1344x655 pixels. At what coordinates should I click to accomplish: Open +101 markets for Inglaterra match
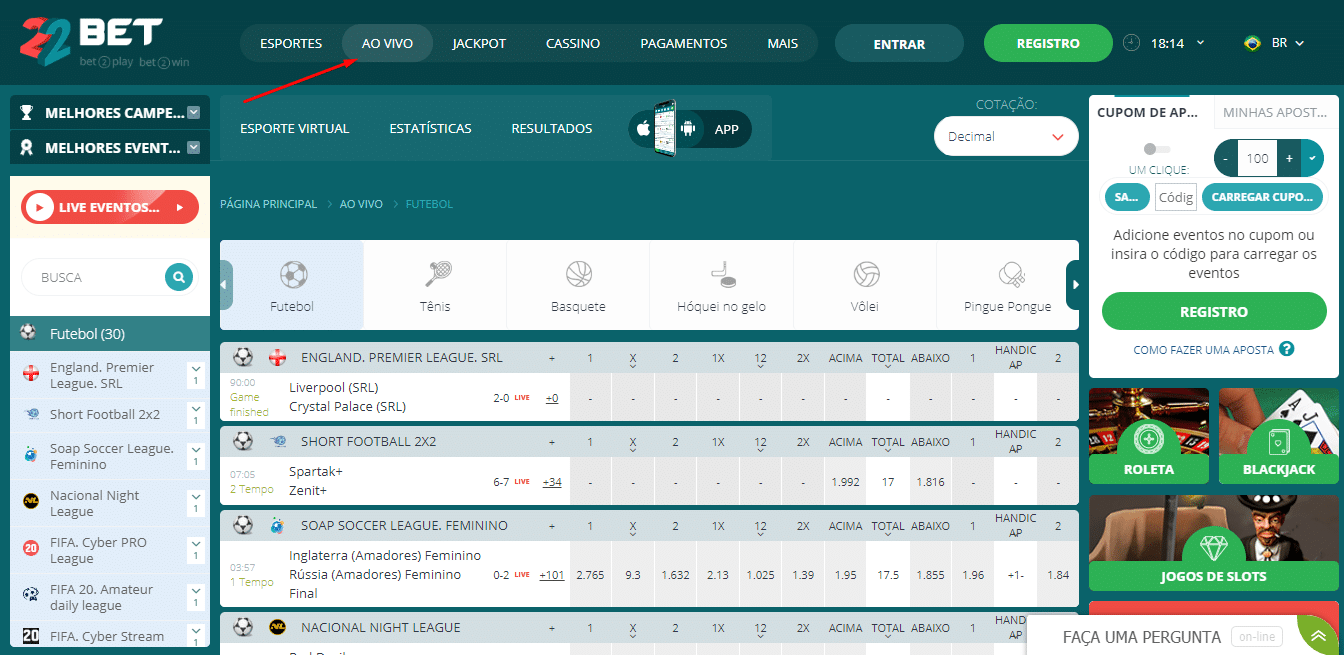[551, 575]
